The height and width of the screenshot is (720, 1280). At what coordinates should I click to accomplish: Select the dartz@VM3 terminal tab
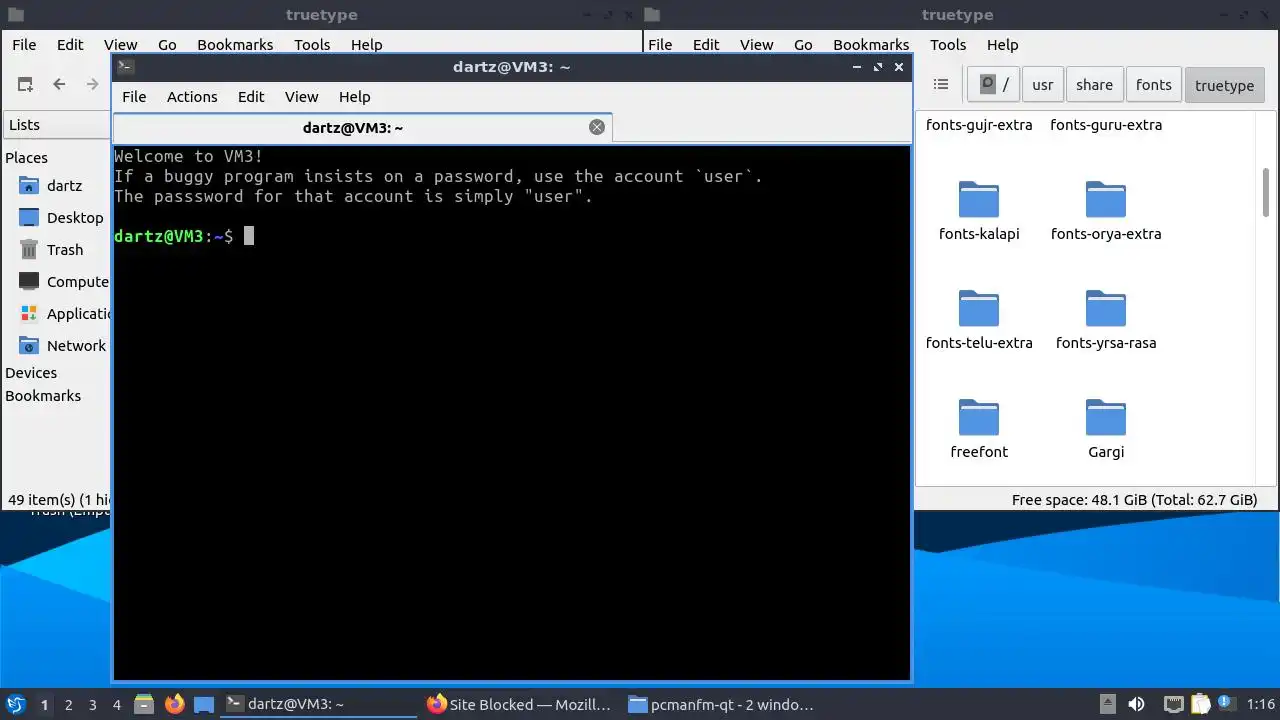pyautogui.click(x=362, y=128)
